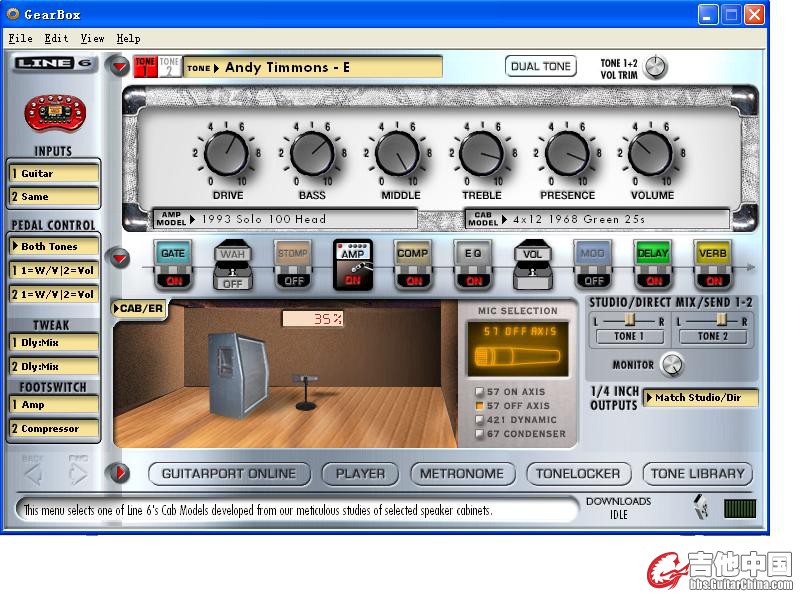
Task: Select the 57 ON AXIS mic option
Action: (481, 392)
